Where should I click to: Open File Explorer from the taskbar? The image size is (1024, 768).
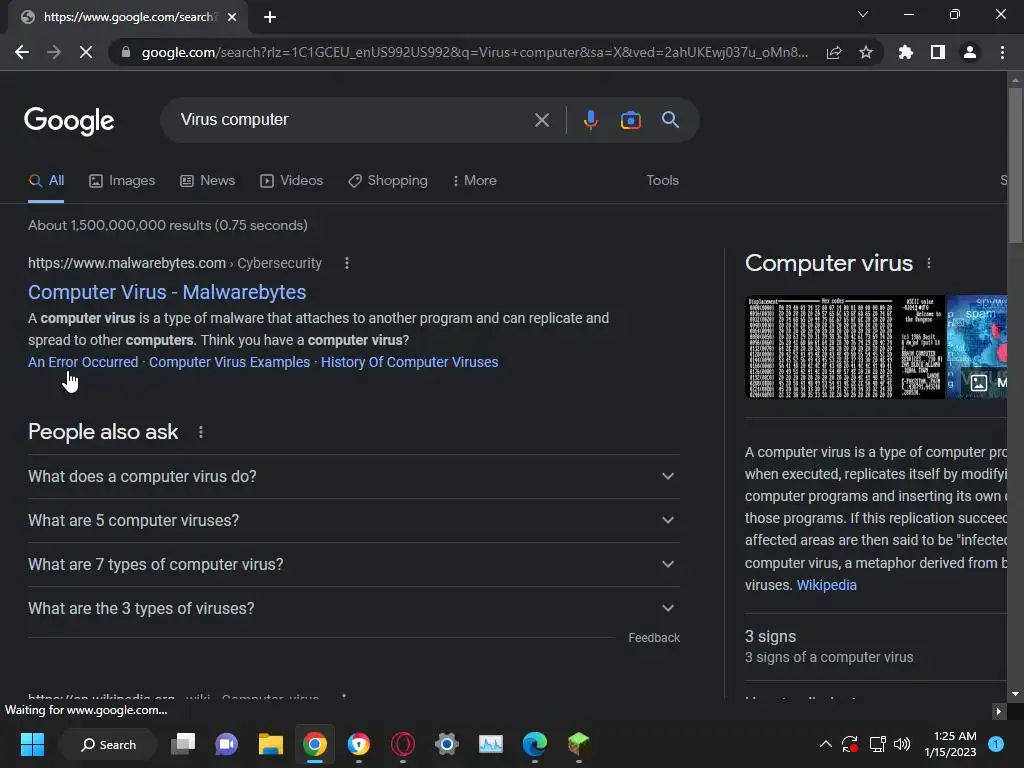(x=270, y=744)
